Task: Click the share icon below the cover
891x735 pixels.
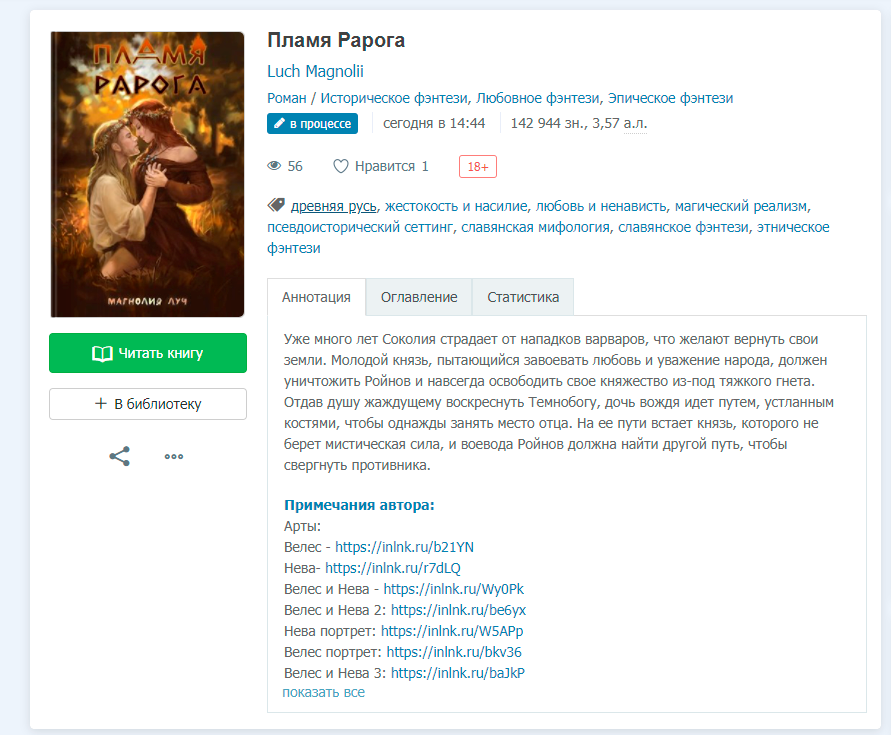Action: [119, 457]
